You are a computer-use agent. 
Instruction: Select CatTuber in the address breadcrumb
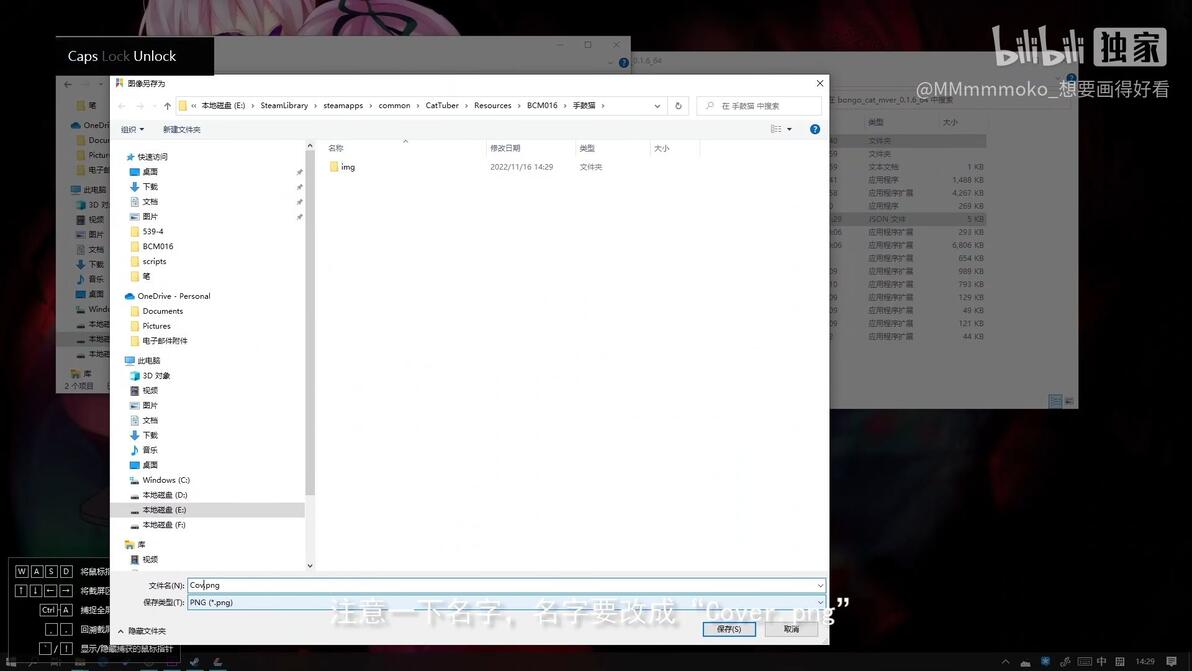click(x=442, y=106)
